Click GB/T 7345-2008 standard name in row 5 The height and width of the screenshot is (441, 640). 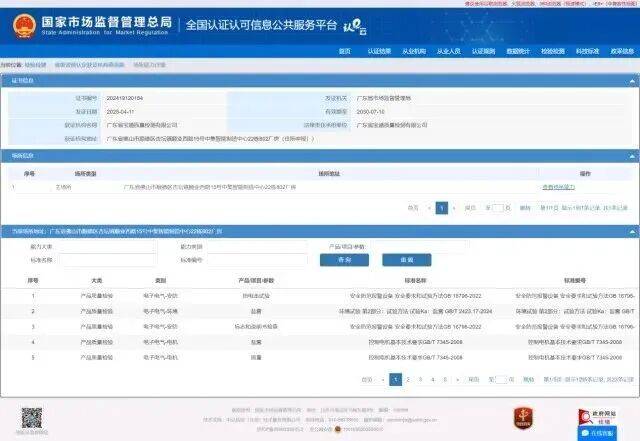415,357
